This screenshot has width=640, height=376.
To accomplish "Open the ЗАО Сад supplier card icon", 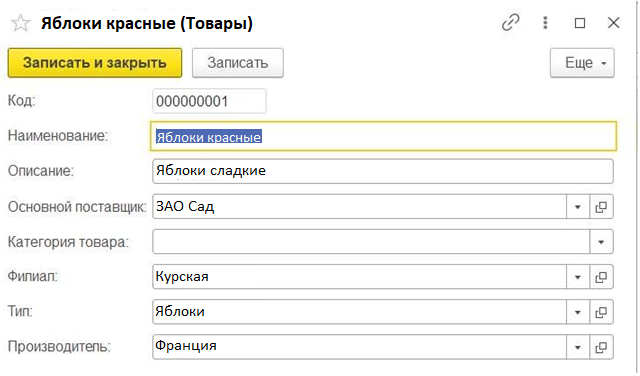I will click(601, 207).
